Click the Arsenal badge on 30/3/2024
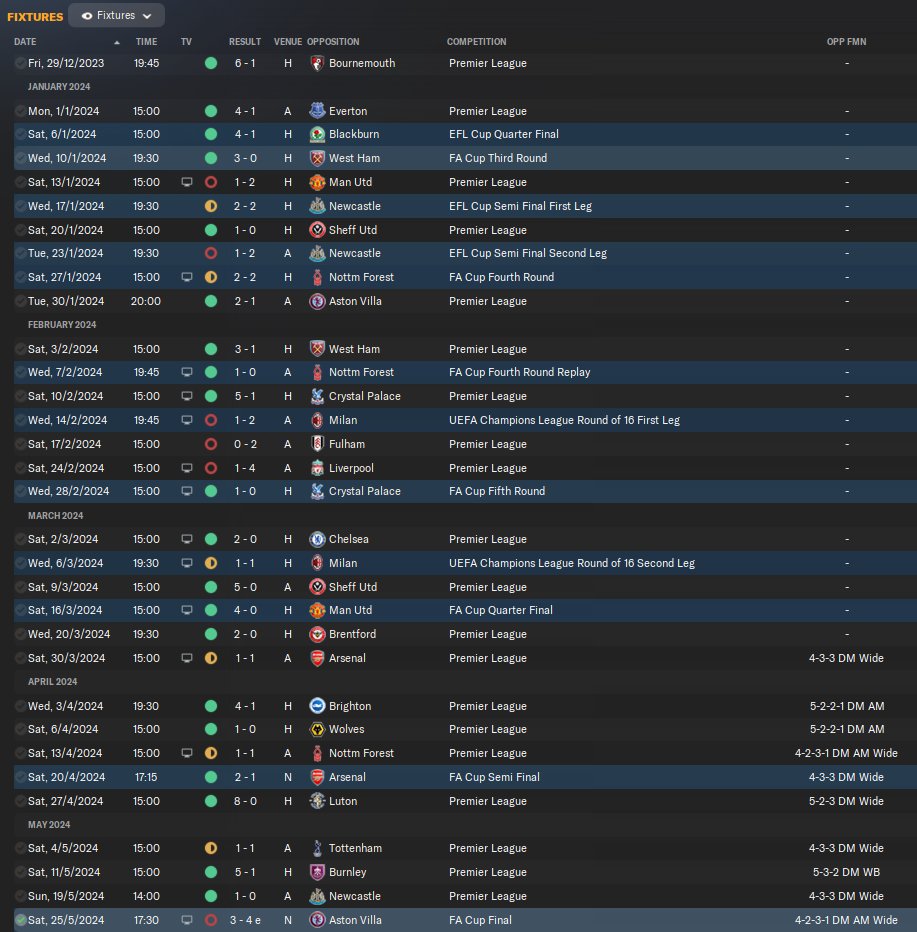 pos(317,658)
